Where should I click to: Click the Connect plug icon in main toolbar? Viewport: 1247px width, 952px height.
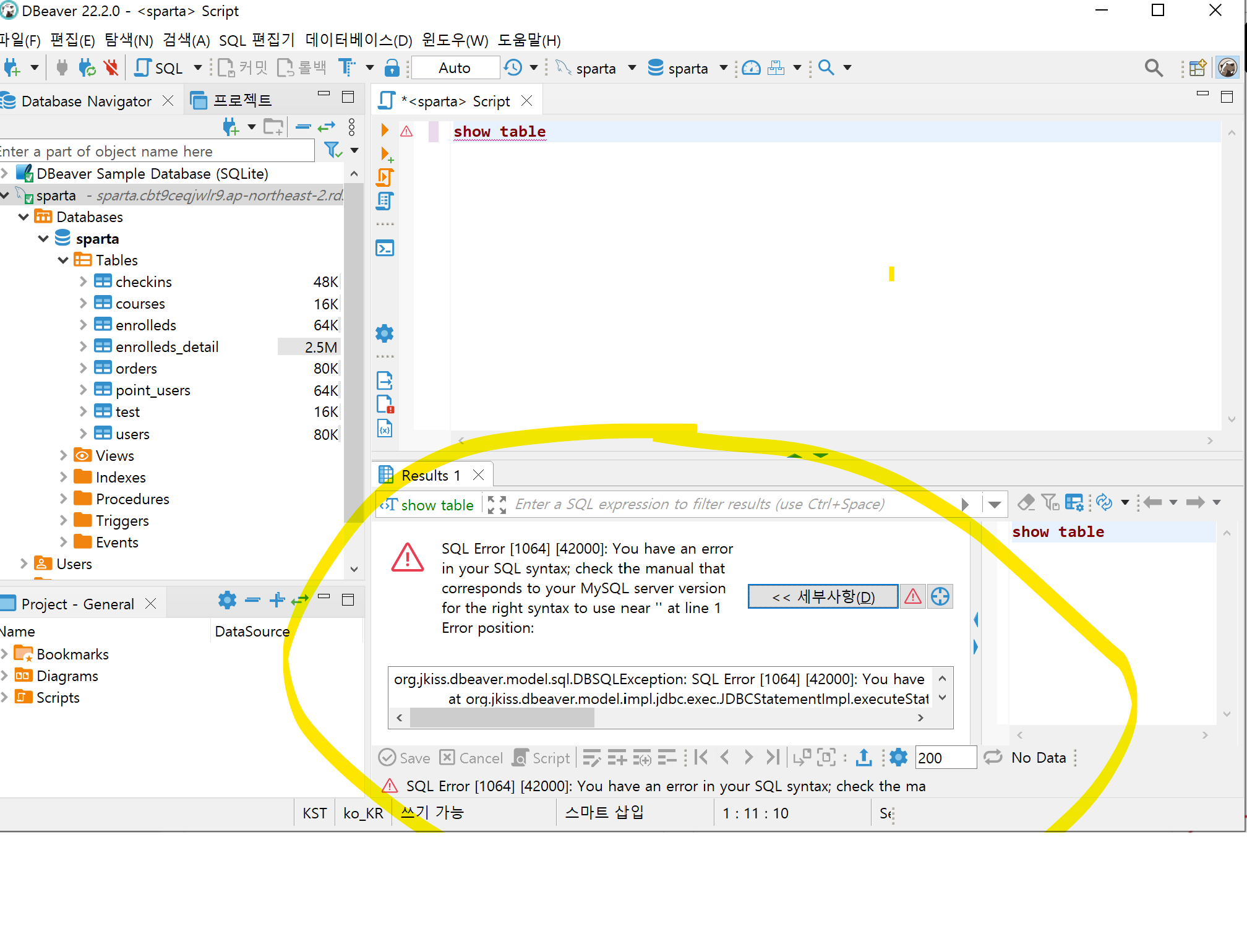62,67
